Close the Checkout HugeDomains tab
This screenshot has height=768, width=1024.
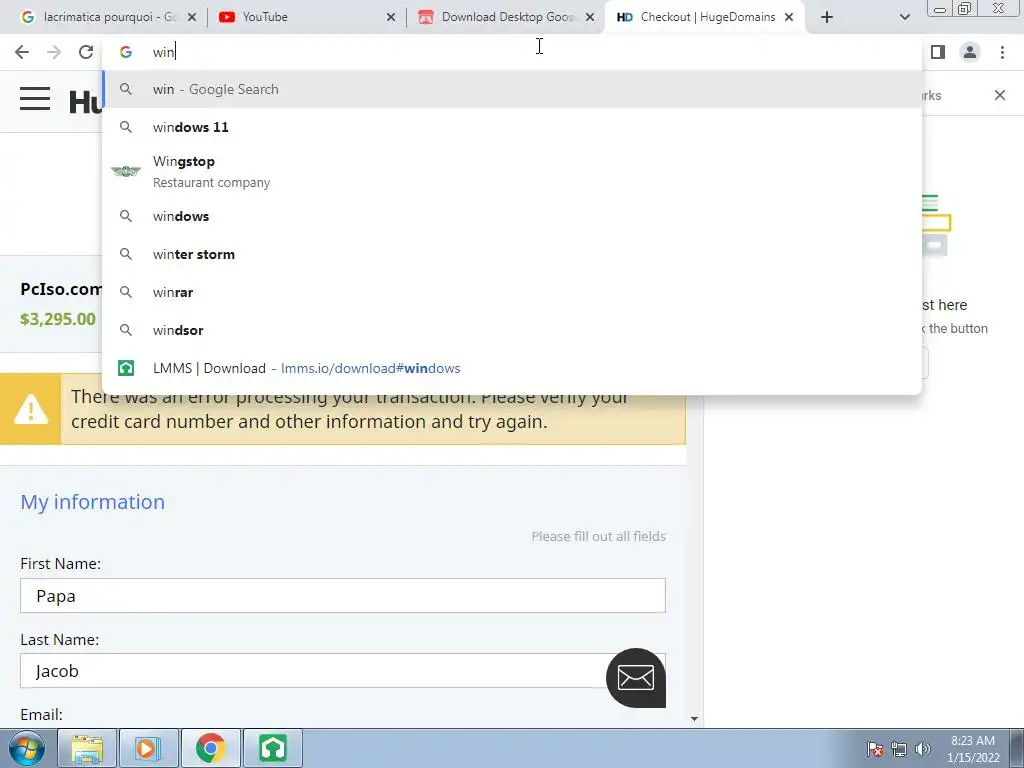pos(789,18)
